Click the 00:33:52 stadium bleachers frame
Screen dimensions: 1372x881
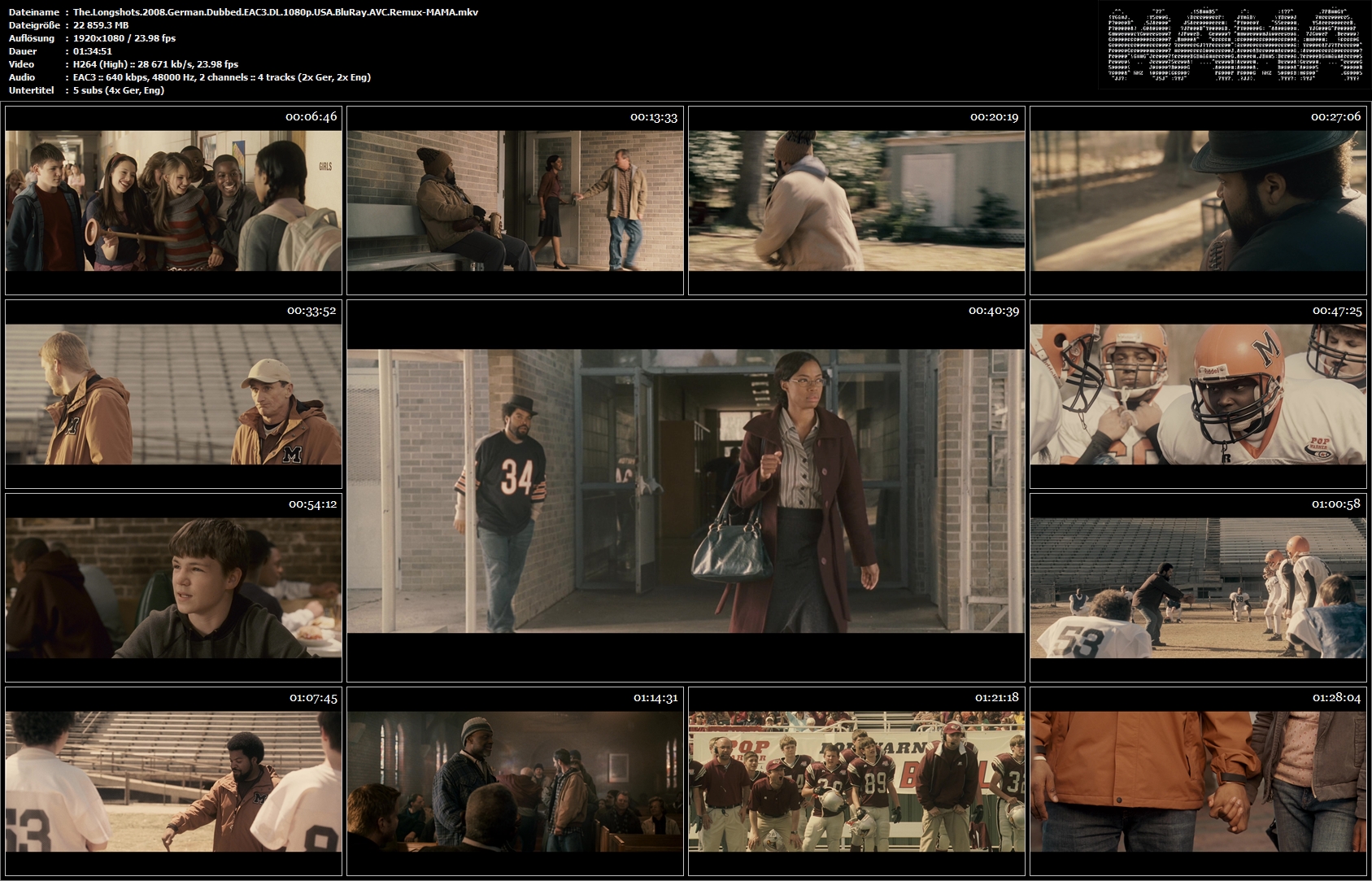pyautogui.click(x=173, y=394)
